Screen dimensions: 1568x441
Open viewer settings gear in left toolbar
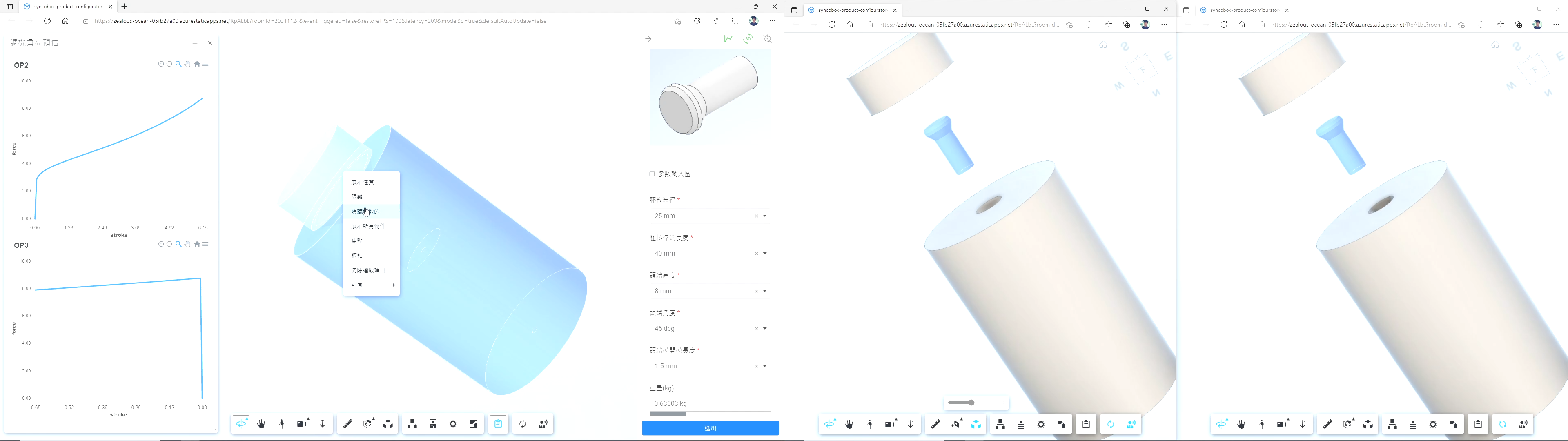click(453, 424)
